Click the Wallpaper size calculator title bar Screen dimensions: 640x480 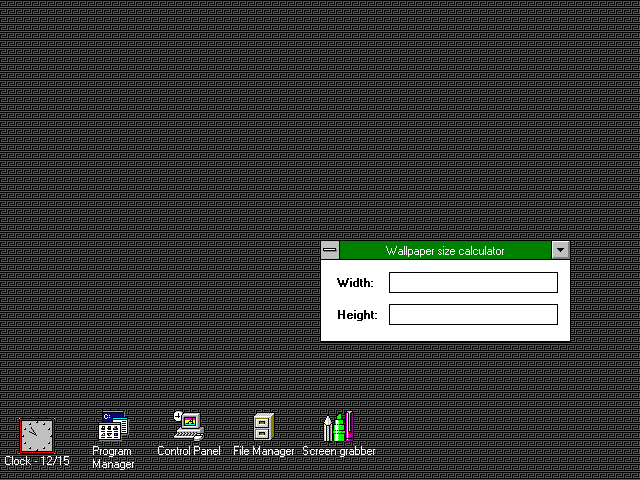point(445,251)
